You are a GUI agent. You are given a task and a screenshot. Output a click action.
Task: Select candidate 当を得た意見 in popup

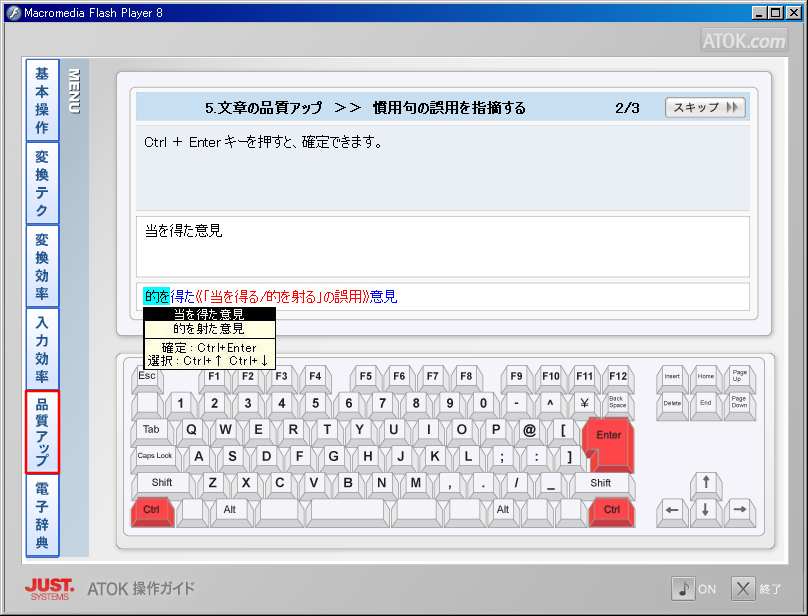click(x=209, y=314)
